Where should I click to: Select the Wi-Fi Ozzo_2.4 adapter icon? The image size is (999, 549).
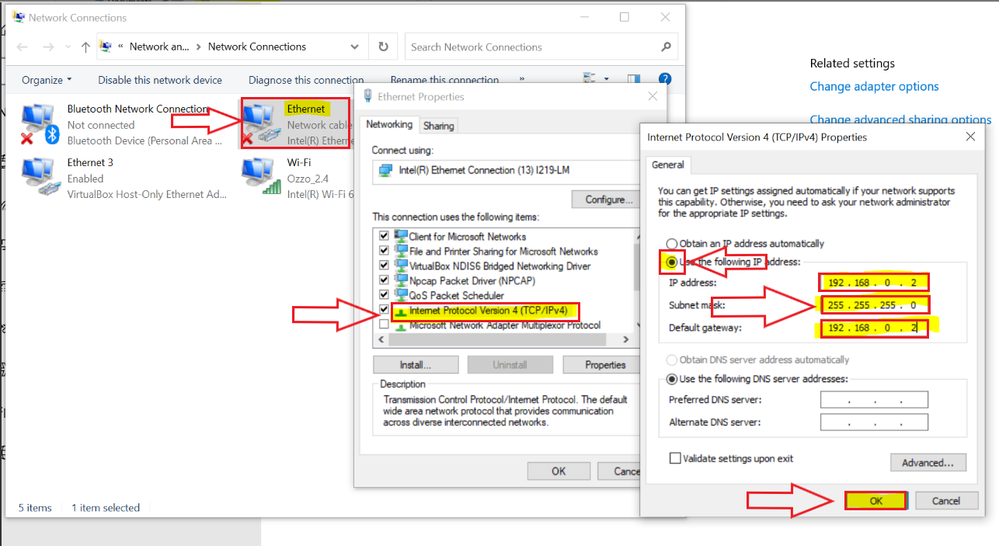point(262,178)
